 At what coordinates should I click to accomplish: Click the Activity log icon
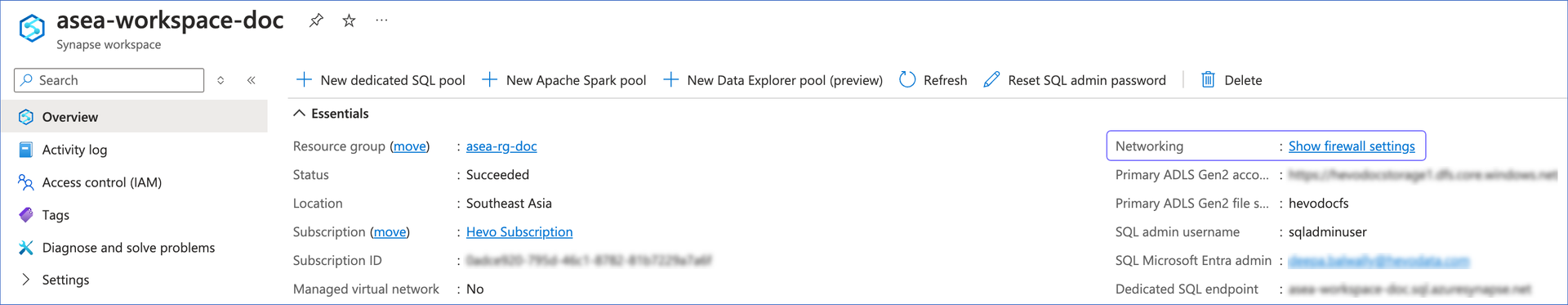pyautogui.click(x=26, y=150)
